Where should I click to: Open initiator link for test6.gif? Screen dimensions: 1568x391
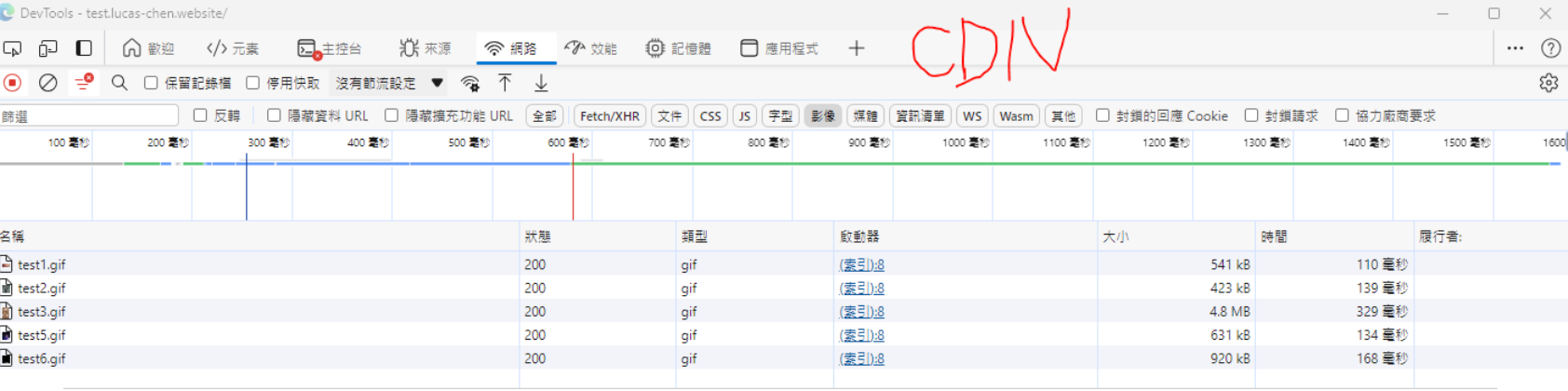pos(861,357)
